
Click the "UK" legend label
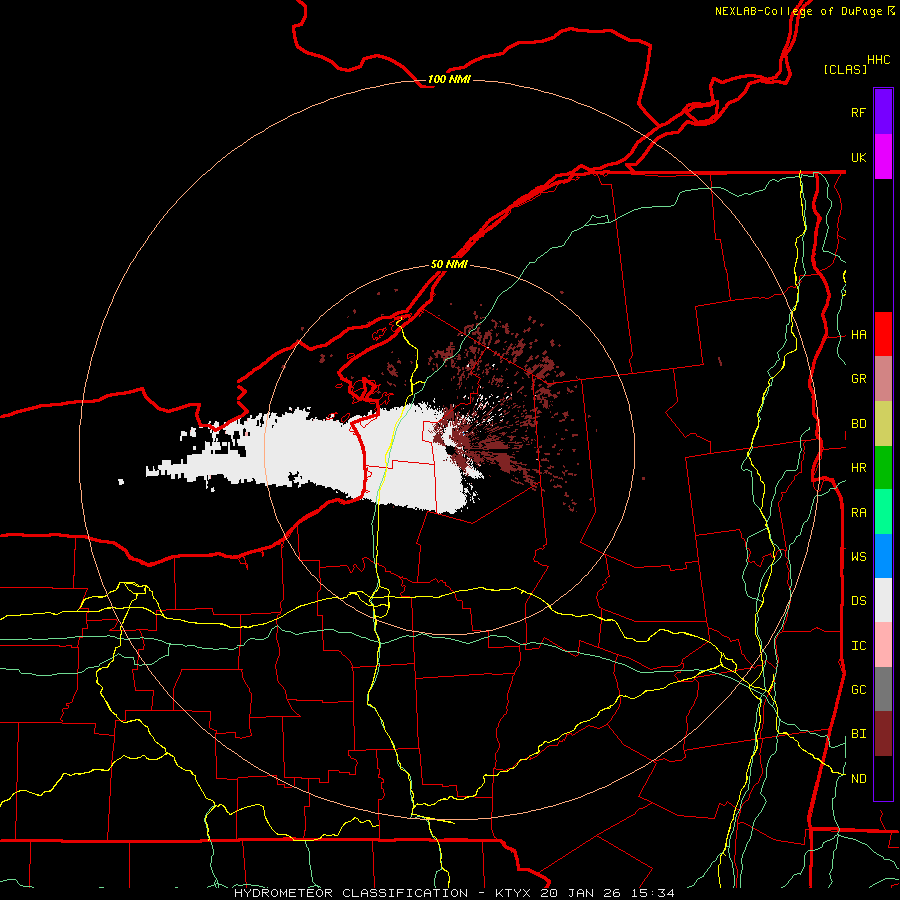click(x=858, y=157)
